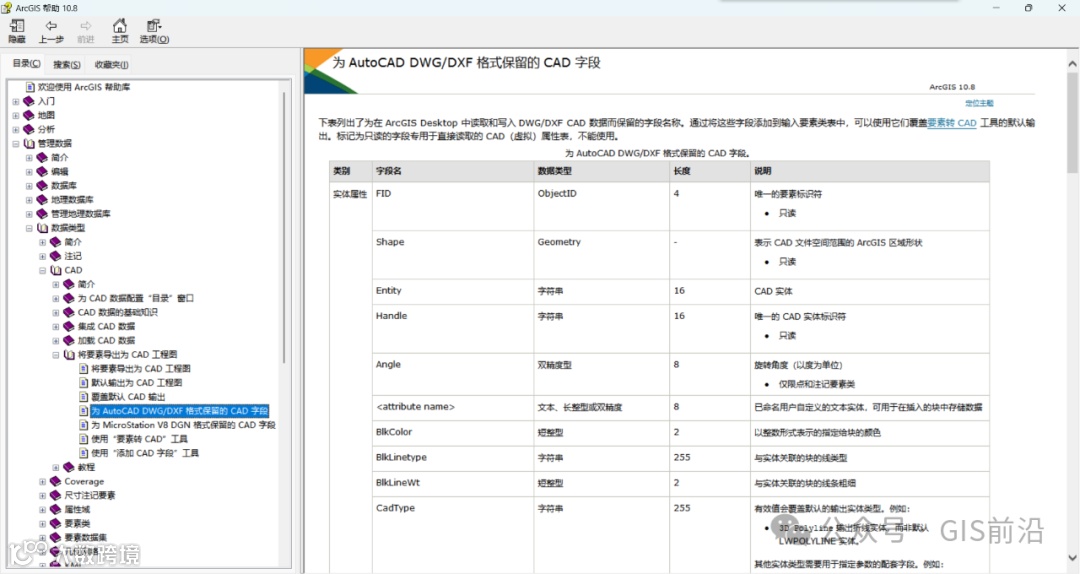Open the 使用“要素转 CAD”工具 topic
Image resolution: width=1080 pixels, height=574 pixels.
(140, 439)
